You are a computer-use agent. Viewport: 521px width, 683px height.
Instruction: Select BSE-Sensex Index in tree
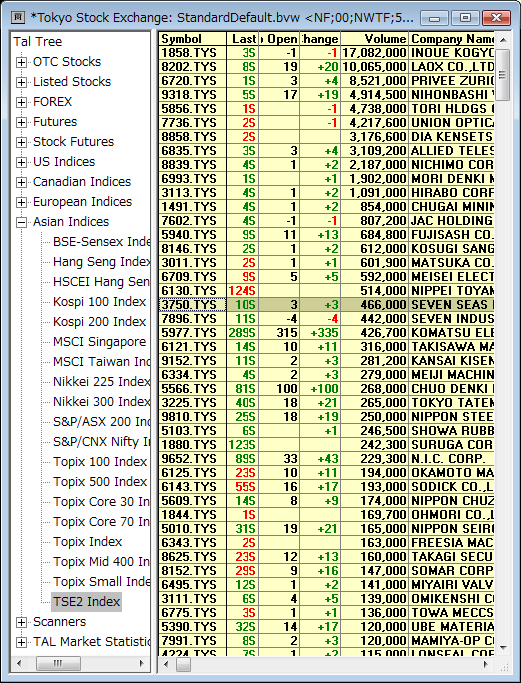[101, 242]
